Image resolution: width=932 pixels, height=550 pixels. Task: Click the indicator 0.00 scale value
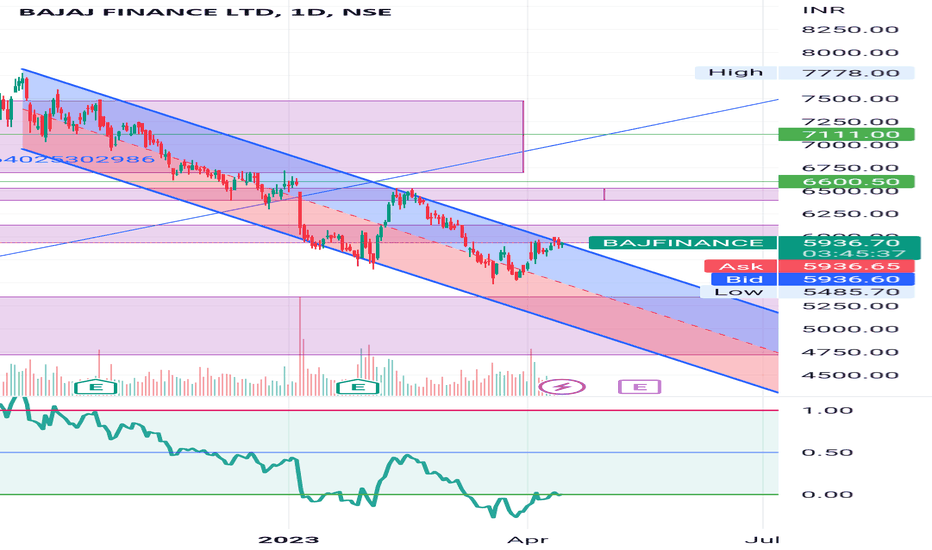[x=827, y=495]
